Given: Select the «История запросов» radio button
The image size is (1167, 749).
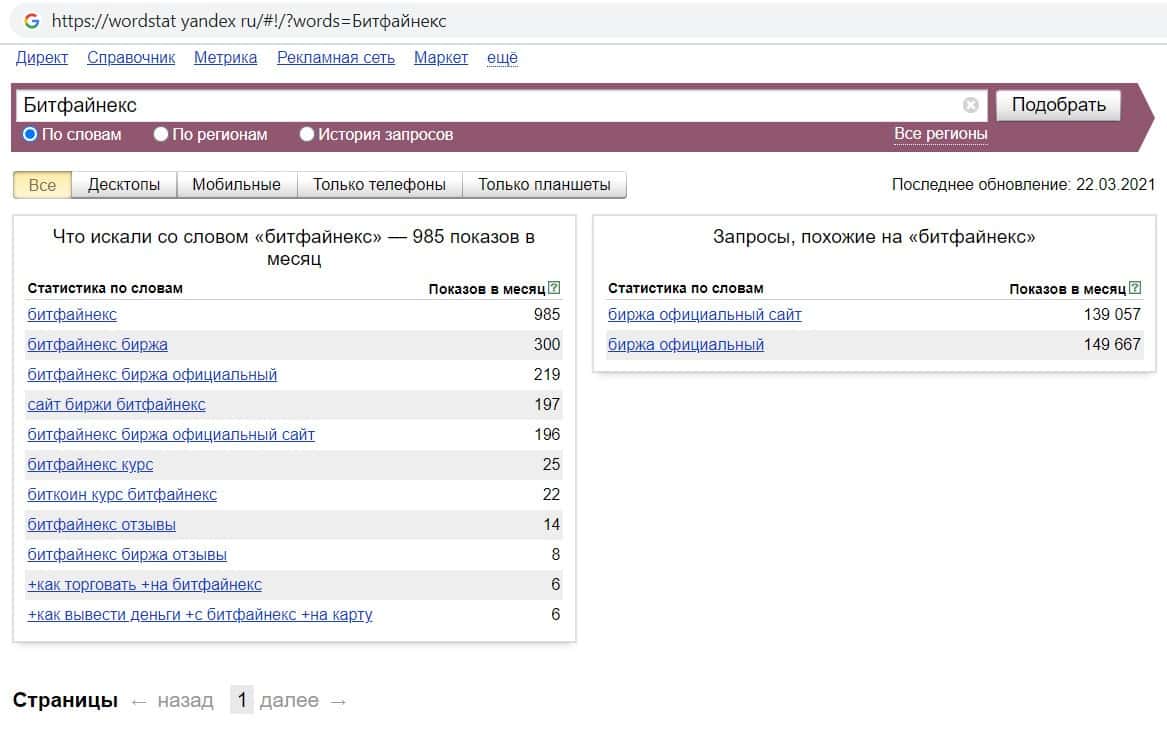Looking at the screenshot, I should tap(307, 134).
